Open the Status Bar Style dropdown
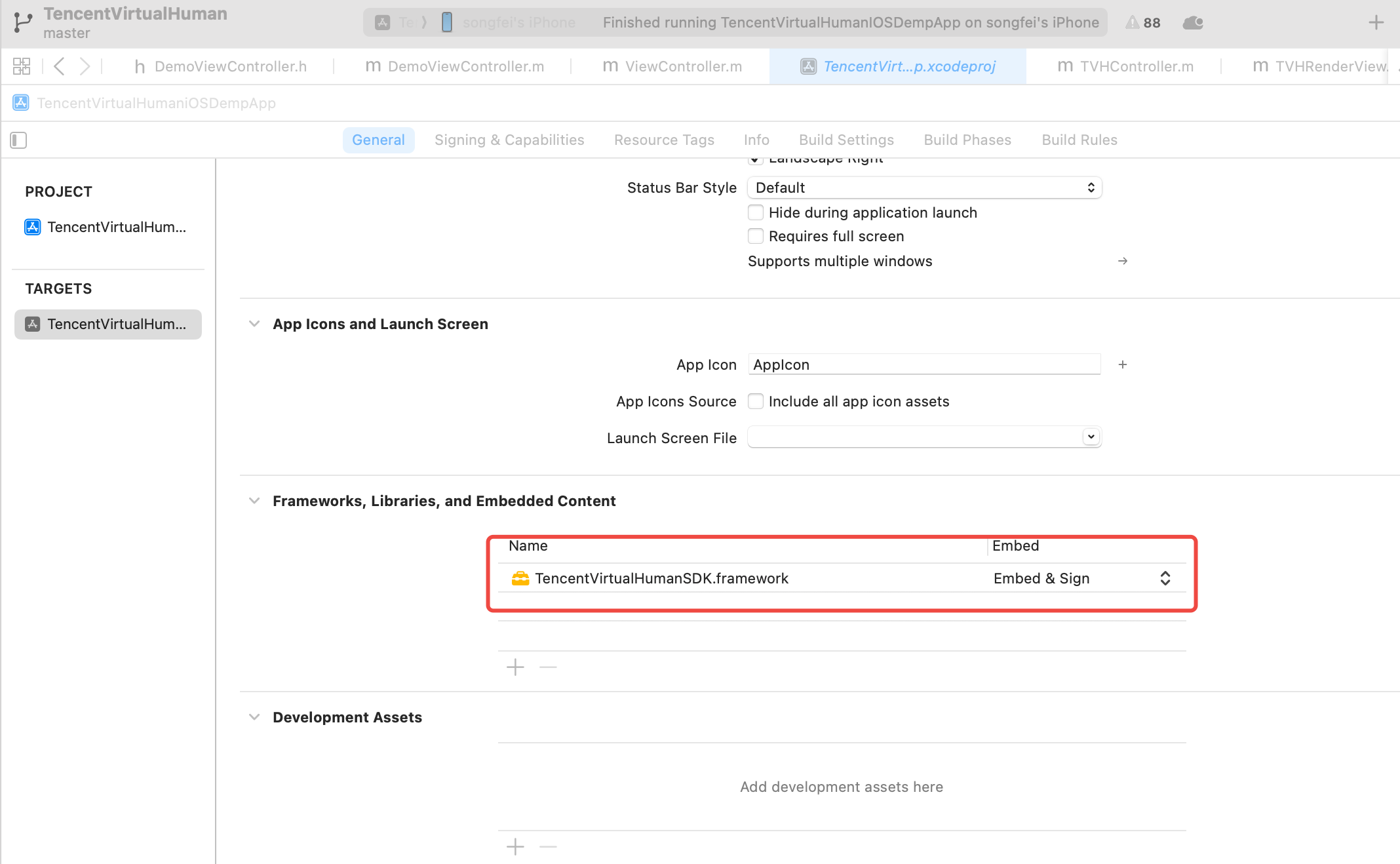The width and height of the screenshot is (1400, 864). [924, 187]
